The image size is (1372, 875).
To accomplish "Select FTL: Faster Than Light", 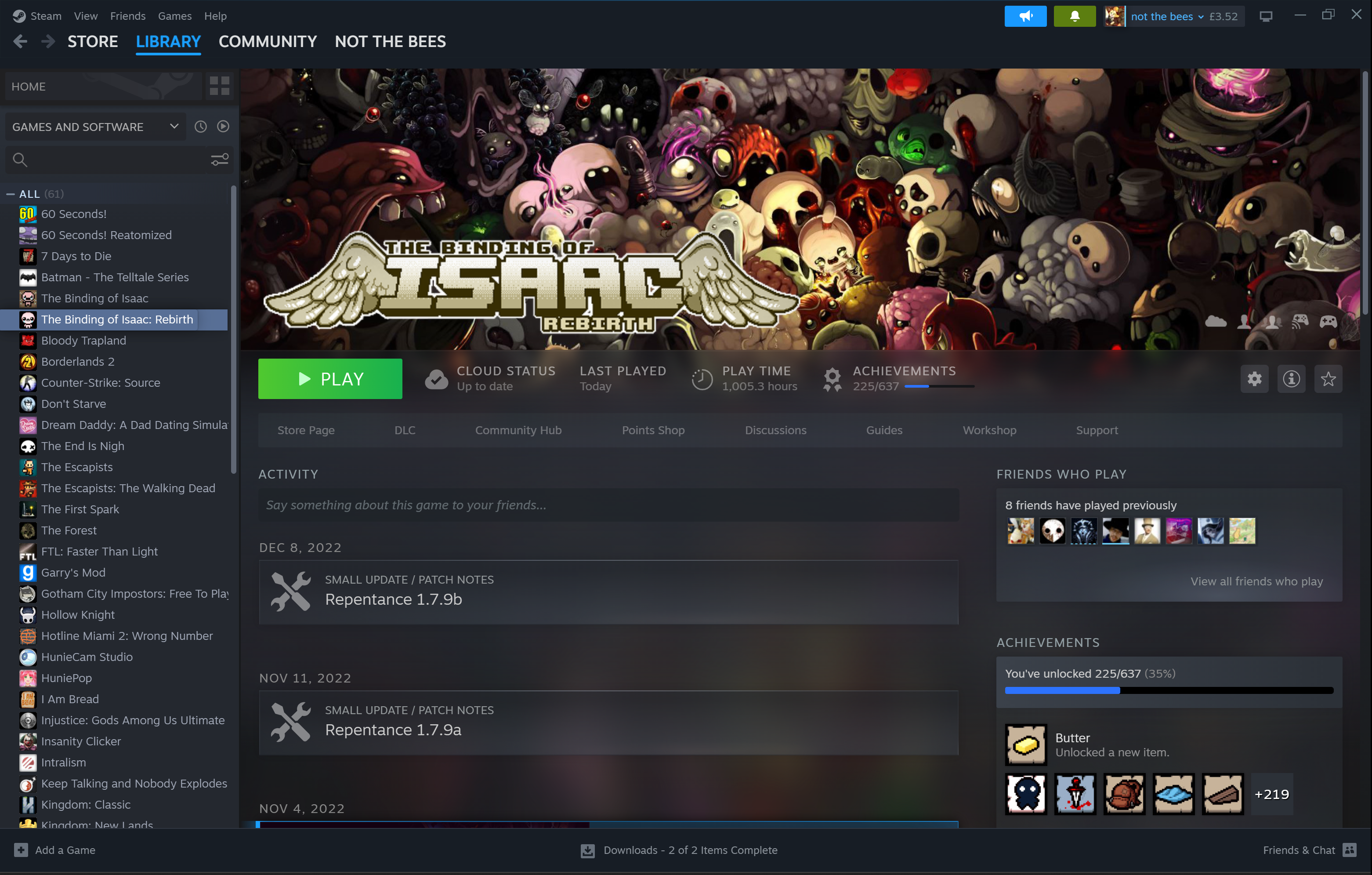I will (x=114, y=551).
